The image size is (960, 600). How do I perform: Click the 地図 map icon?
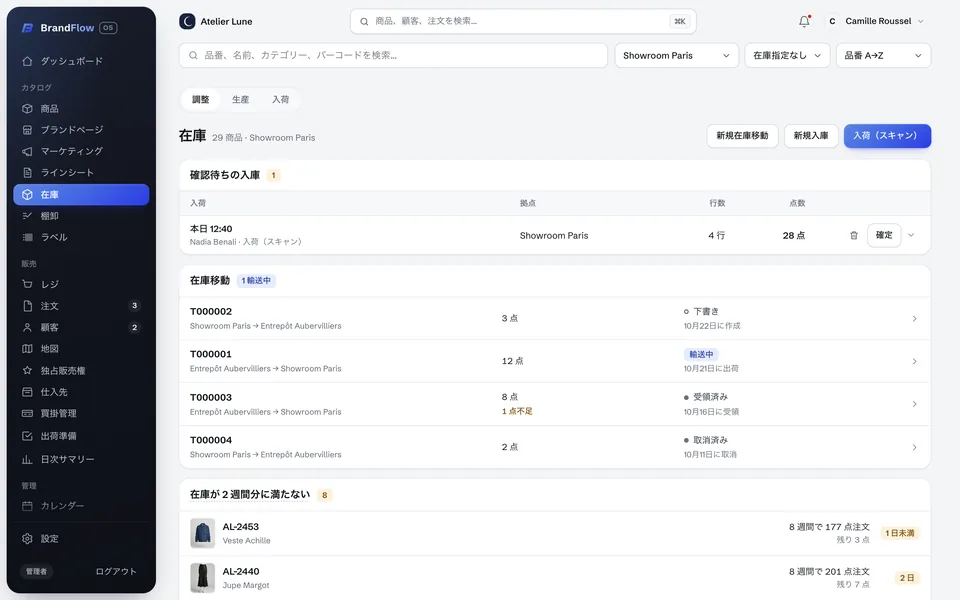[x=27, y=349]
